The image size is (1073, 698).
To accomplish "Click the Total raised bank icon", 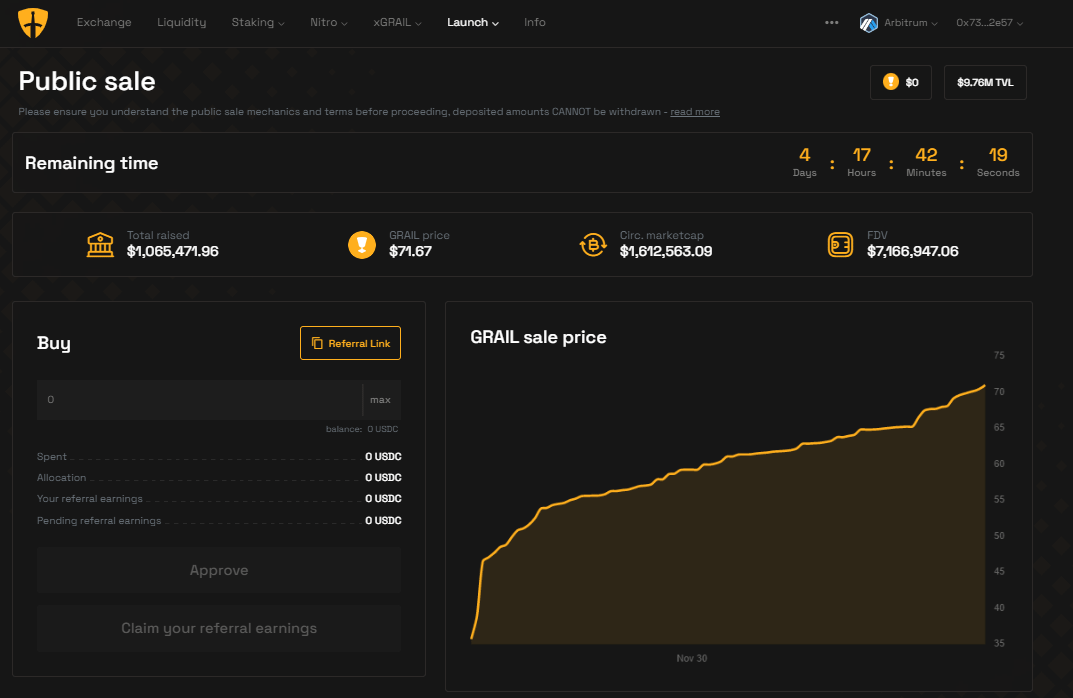I will pos(100,244).
